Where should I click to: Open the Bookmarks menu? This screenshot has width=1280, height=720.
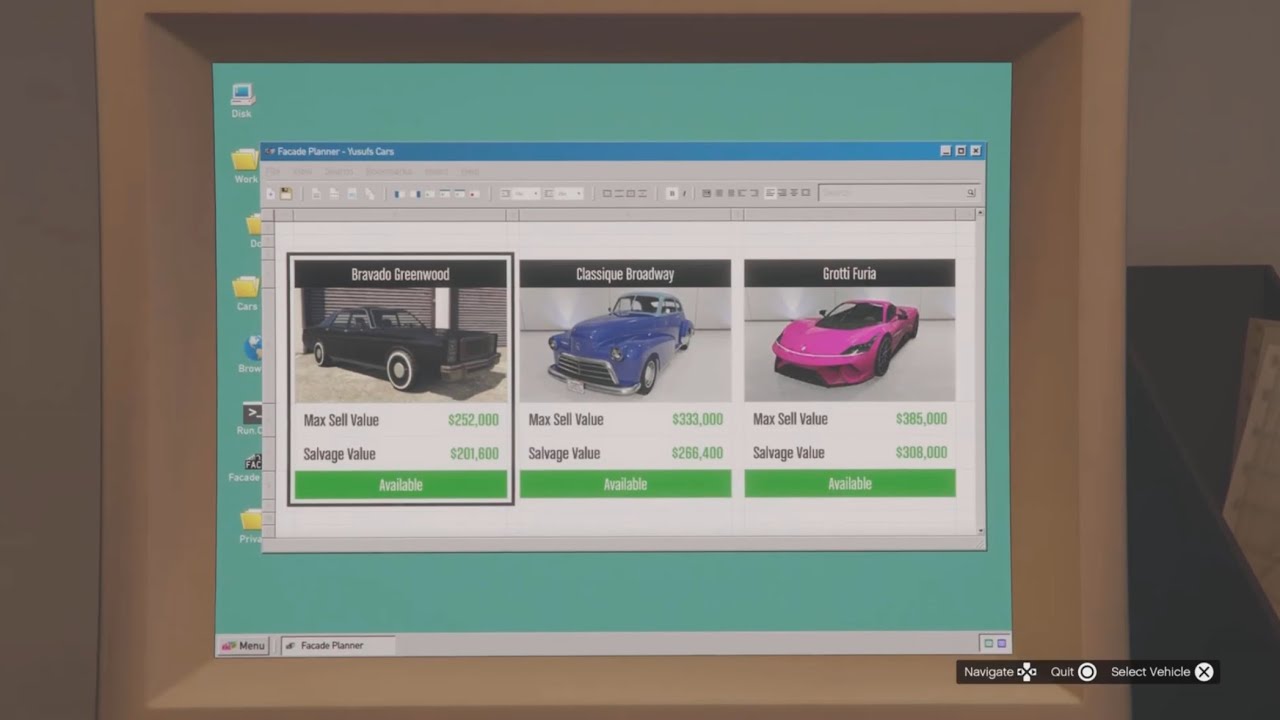click(x=388, y=172)
